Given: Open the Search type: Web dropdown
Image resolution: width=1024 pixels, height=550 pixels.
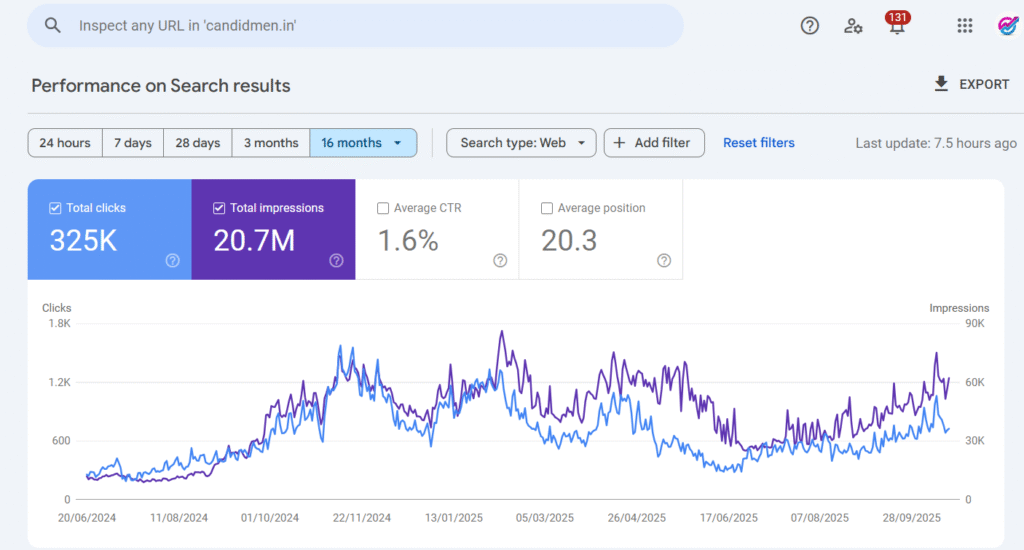Looking at the screenshot, I should (x=521, y=143).
